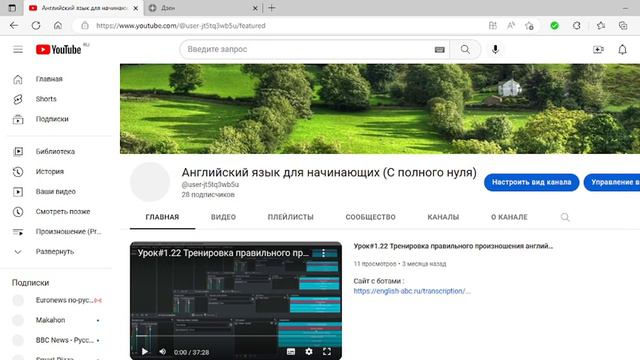Go to Главная in sidebar

tap(49, 79)
